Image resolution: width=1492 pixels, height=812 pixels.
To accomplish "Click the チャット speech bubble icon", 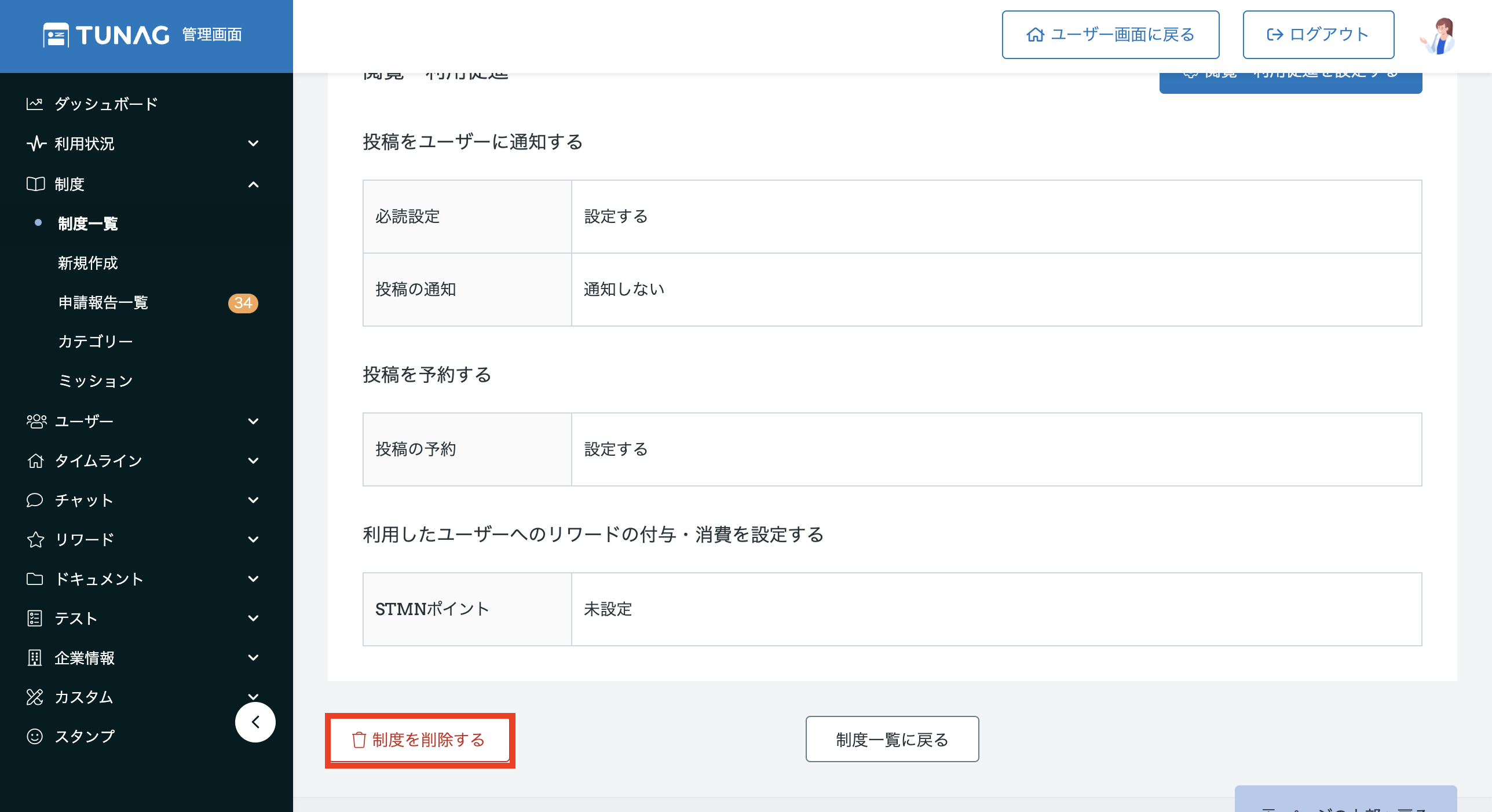I will 35,500.
